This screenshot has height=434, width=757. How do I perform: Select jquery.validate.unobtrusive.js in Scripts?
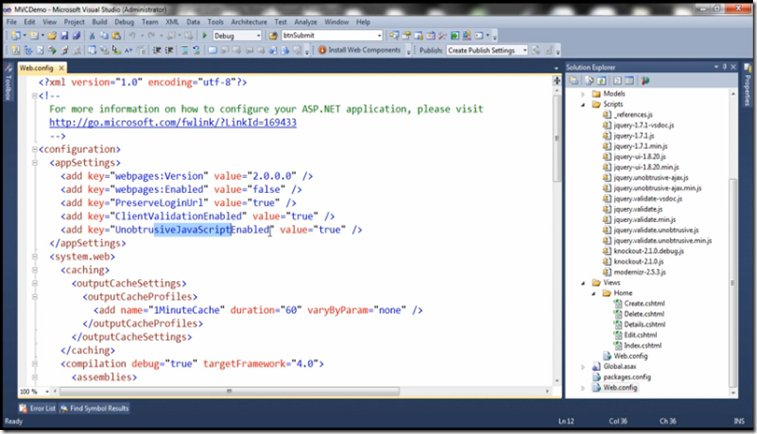coord(656,230)
